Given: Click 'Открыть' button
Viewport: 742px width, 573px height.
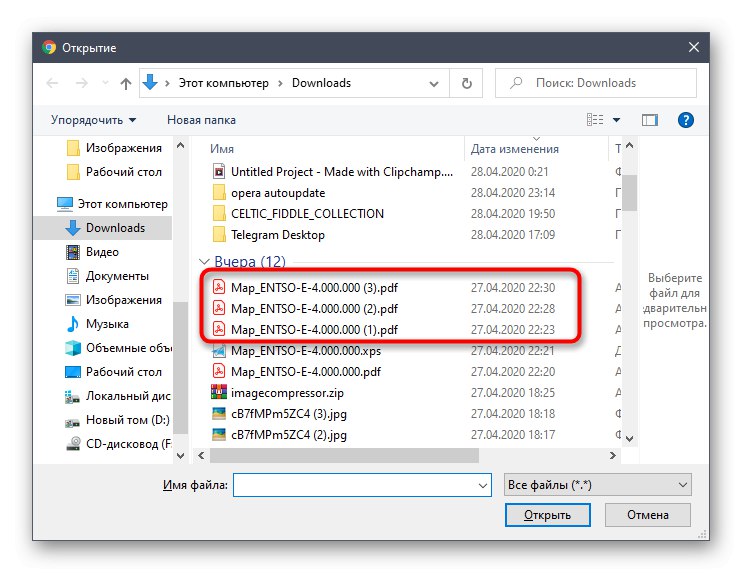Looking at the screenshot, I should [x=548, y=515].
